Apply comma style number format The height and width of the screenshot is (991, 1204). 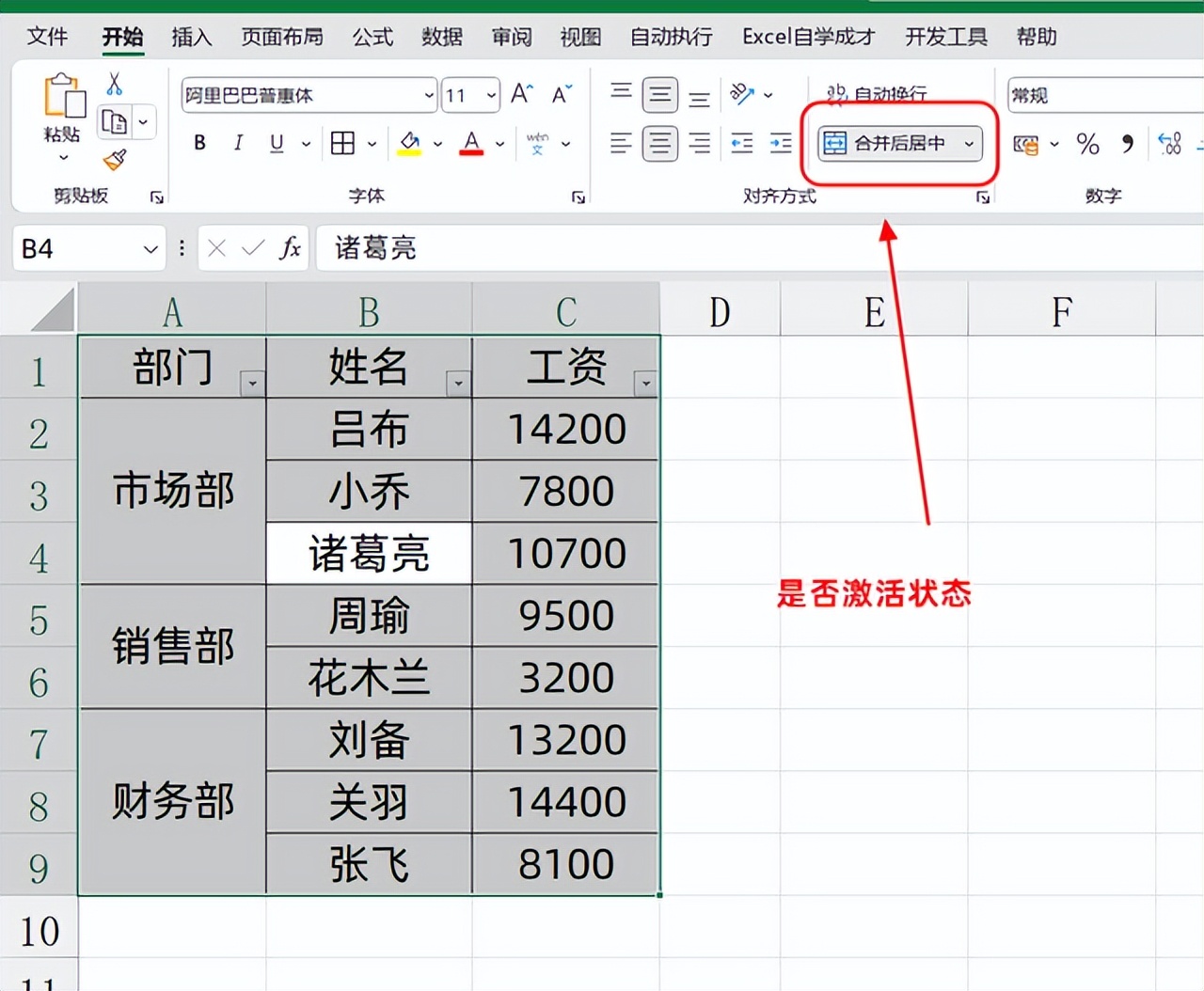pos(1127,143)
